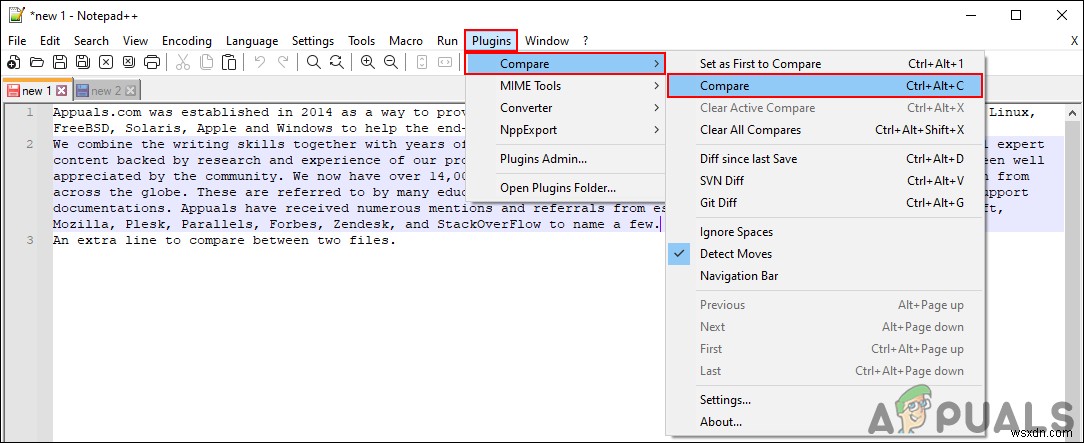Open Find with the magnifier icon
The image size is (1084, 443).
coord(314,63)
